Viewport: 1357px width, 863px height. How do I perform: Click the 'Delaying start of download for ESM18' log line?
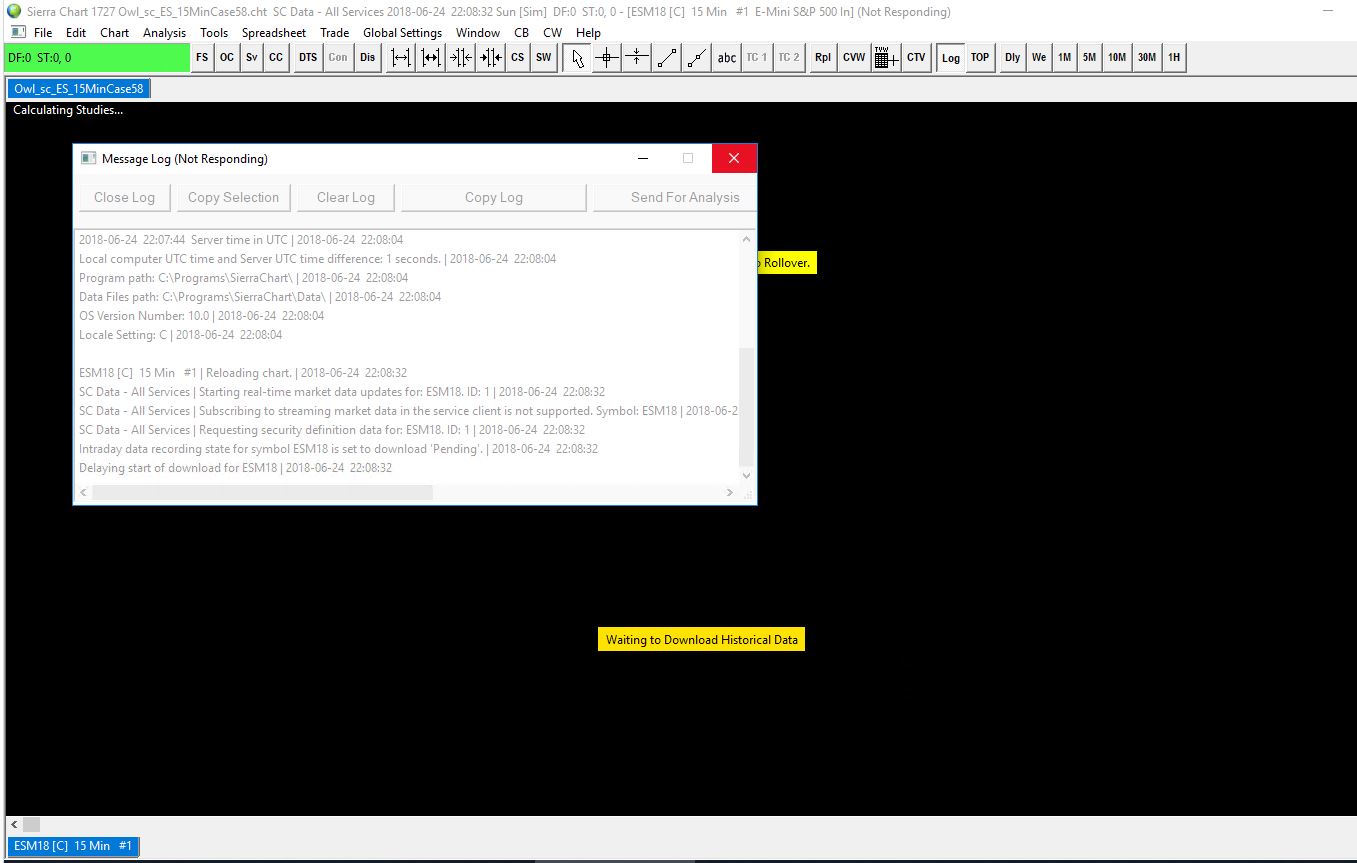click(x=235, y=468)
